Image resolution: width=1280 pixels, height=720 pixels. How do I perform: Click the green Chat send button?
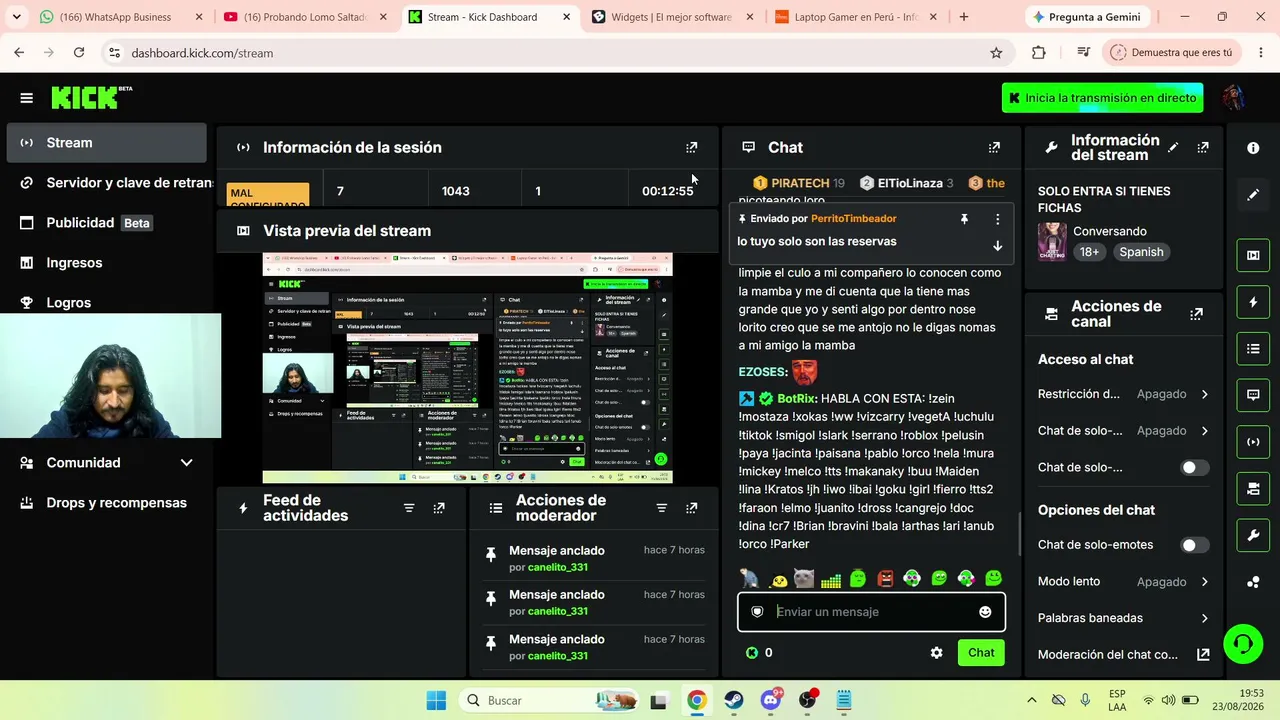point(981,653)
